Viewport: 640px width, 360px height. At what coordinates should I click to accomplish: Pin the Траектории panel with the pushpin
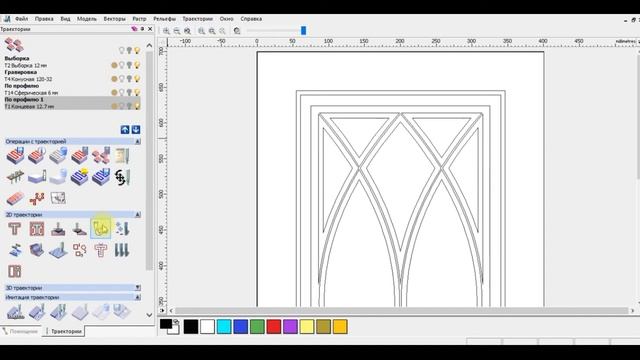coord(142,29)
